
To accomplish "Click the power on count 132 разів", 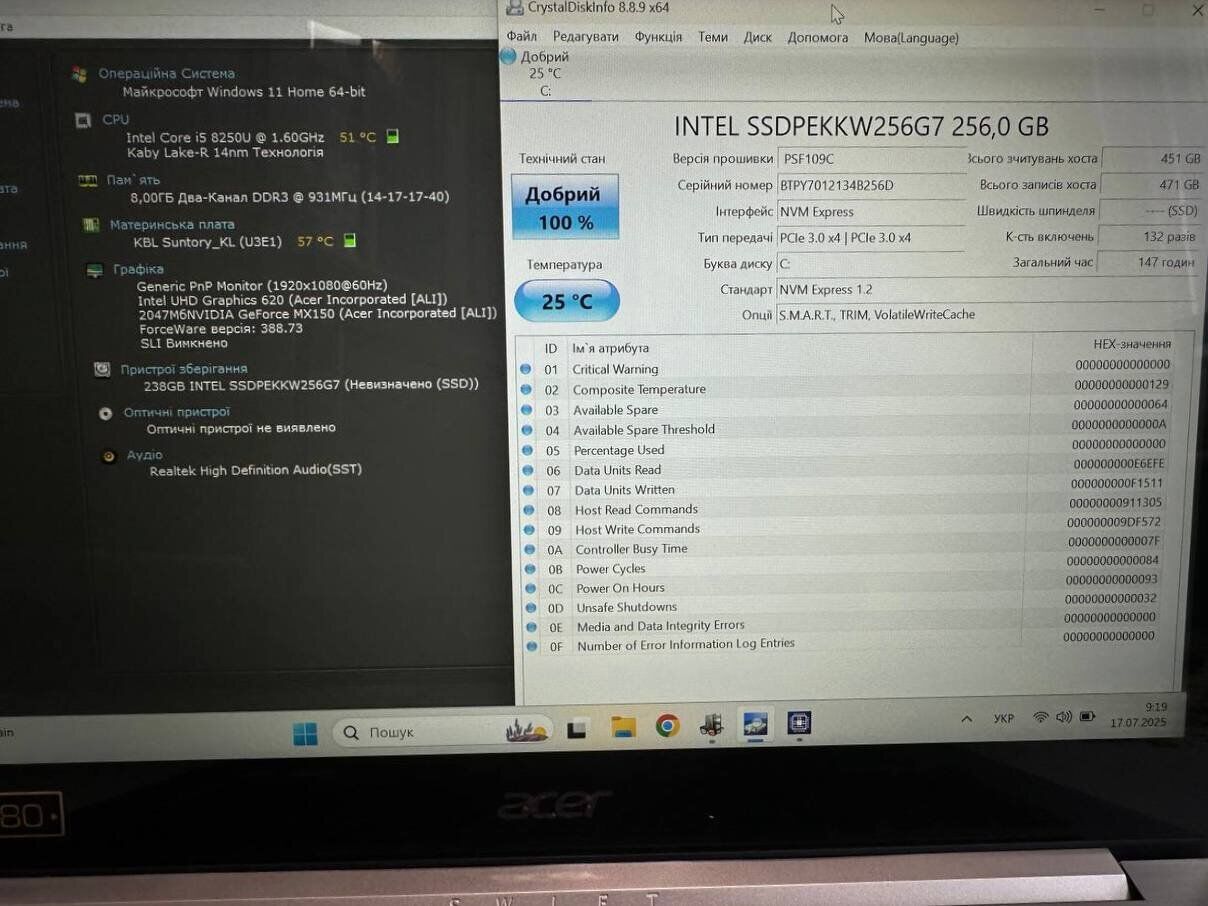I will click(x=1148, y=237).
